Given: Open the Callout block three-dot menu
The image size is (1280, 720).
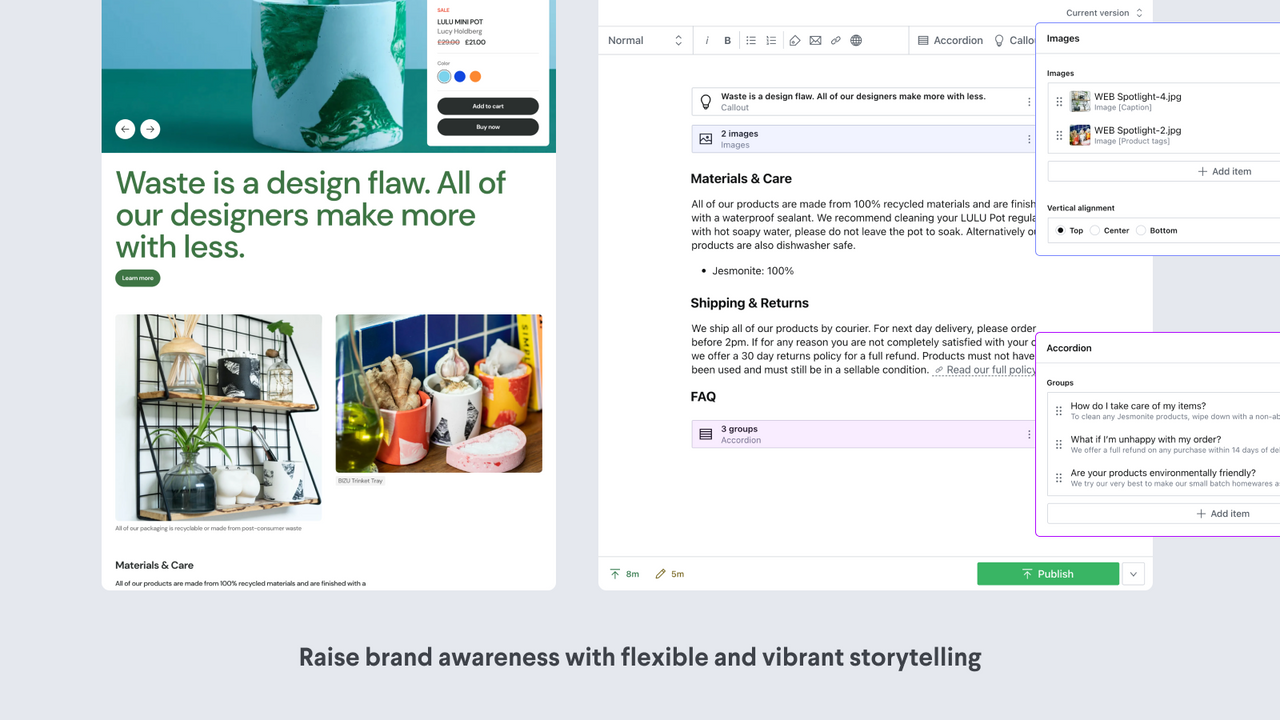Looking at the screenshot, I should [1029, 102].
